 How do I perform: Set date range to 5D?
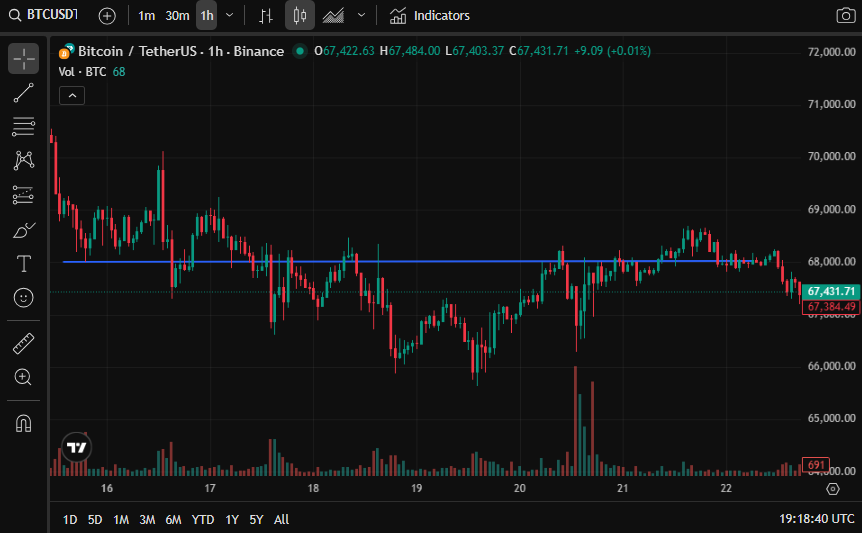tap(95, 519)
